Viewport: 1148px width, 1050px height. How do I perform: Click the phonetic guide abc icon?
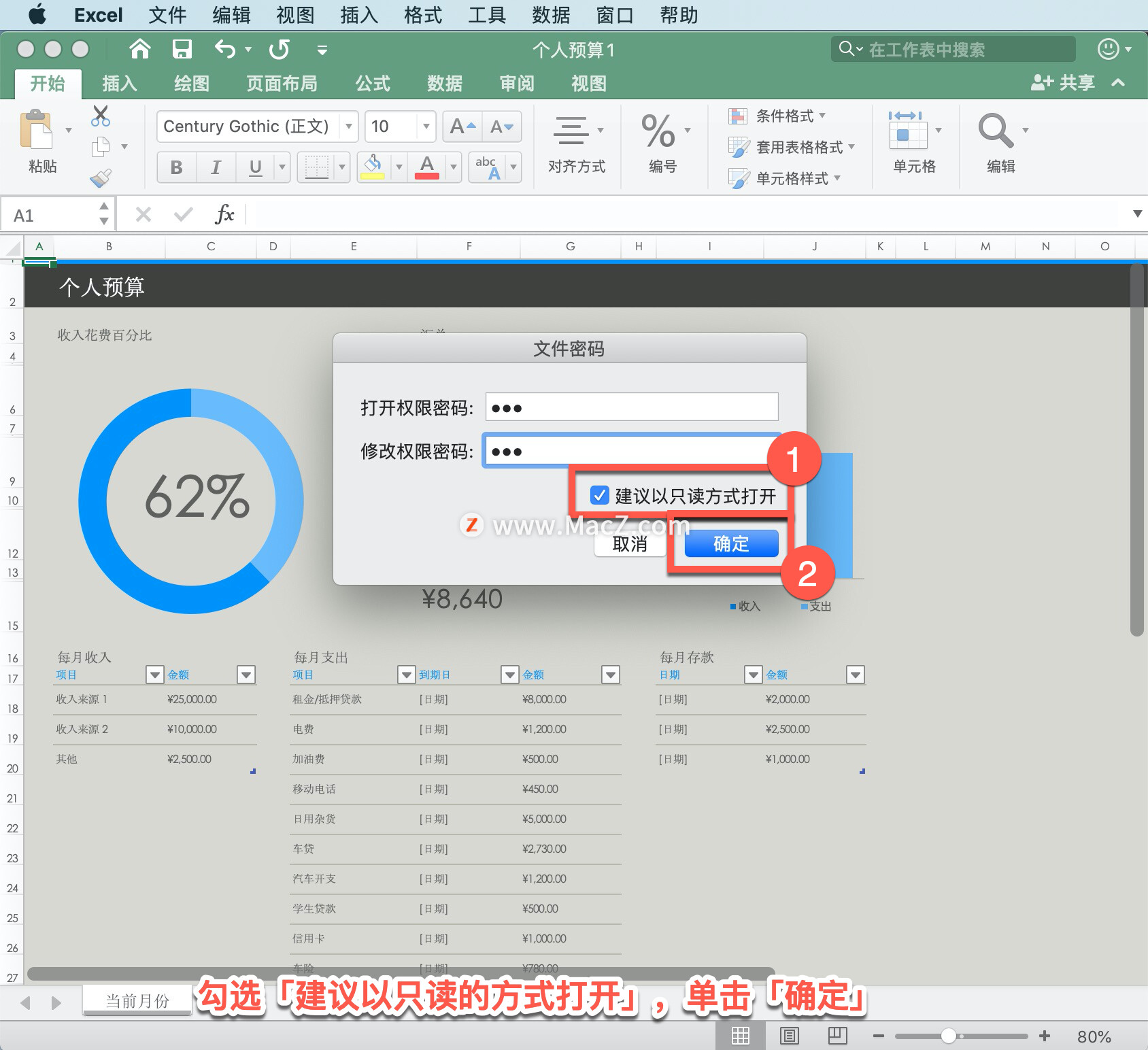pos(487,167)
